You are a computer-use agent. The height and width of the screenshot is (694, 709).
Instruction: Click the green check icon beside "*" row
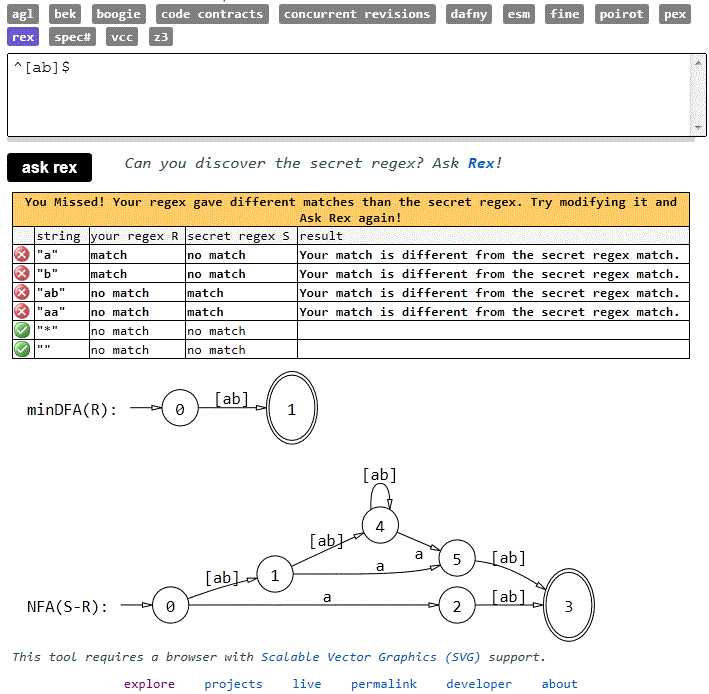(22, 331)
